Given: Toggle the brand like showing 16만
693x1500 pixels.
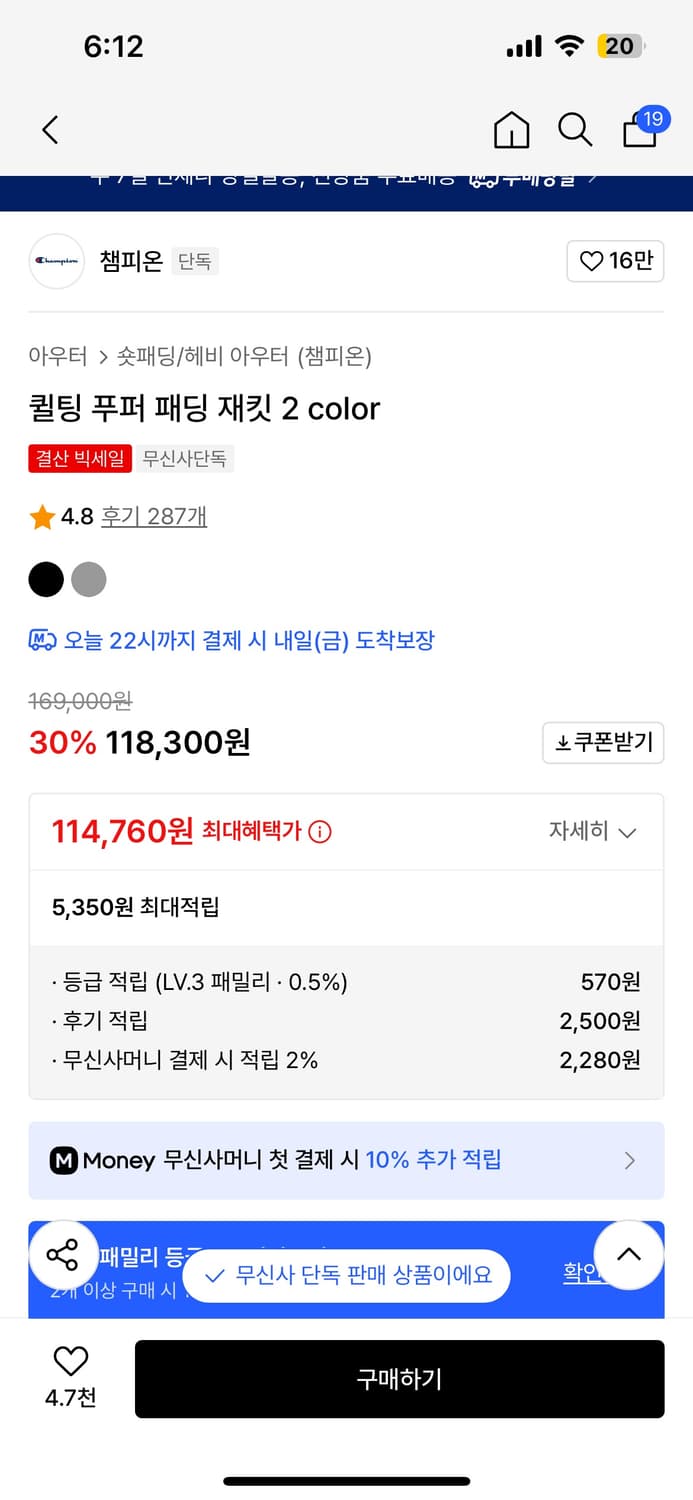Looking at the screenshot, I should 615,261.
